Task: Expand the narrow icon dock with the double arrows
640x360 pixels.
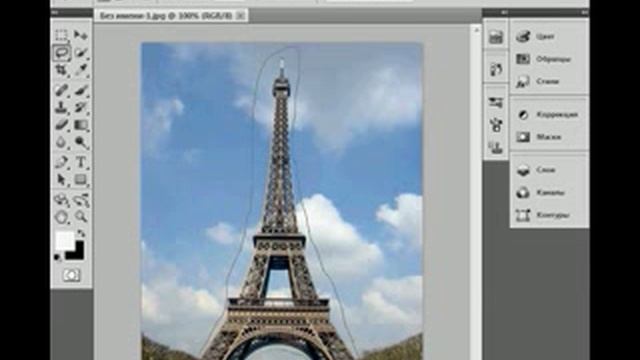Action: tap(504, 13)
